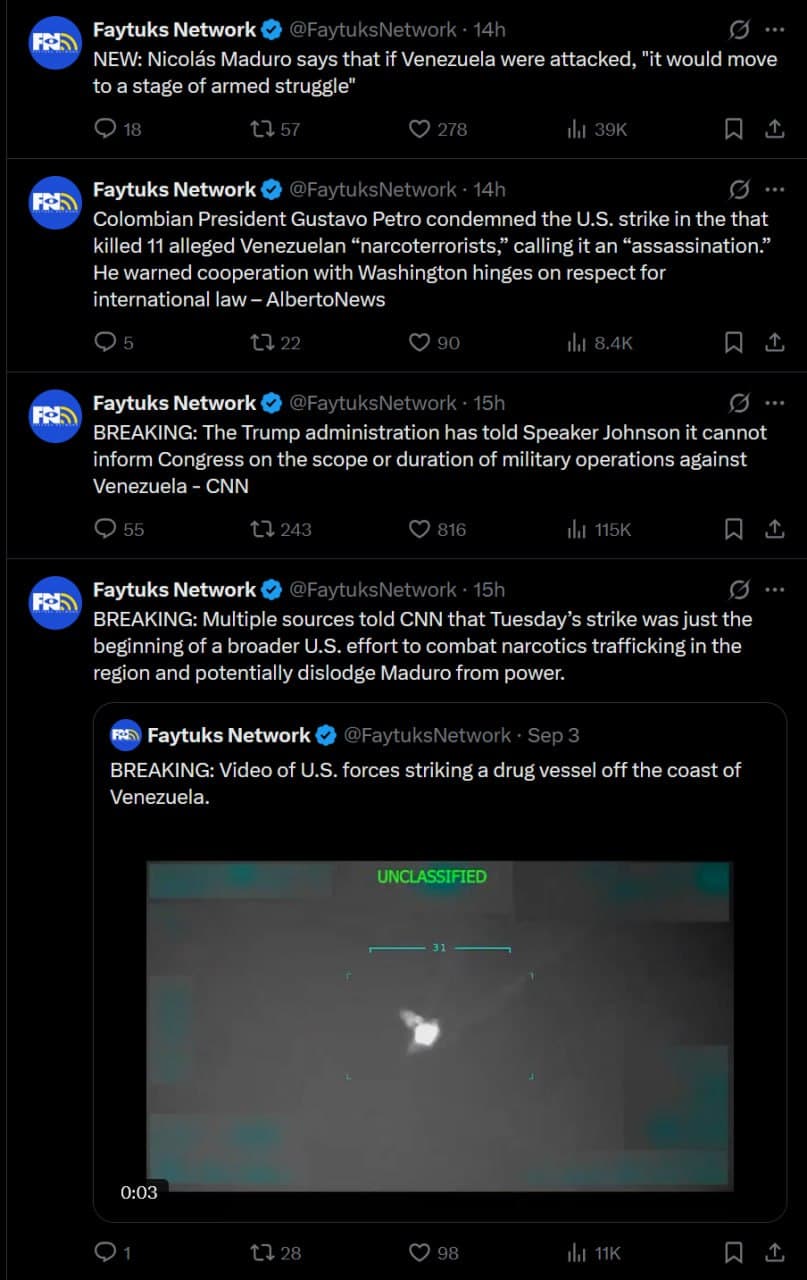
Task: Reply to the drug vessel video tweet
Action: pos(104,1252)
